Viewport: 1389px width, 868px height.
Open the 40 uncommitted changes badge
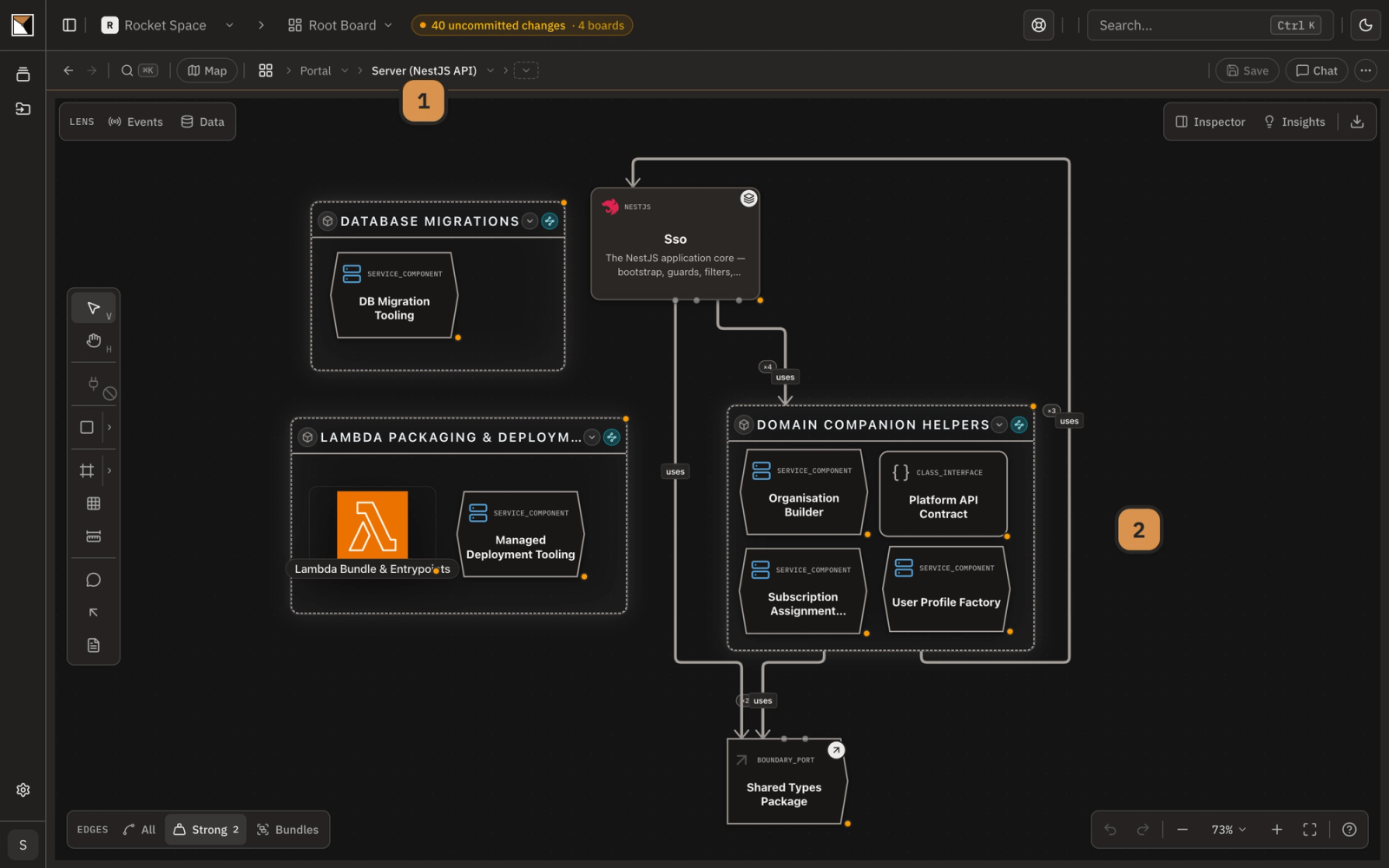point(522,25)
